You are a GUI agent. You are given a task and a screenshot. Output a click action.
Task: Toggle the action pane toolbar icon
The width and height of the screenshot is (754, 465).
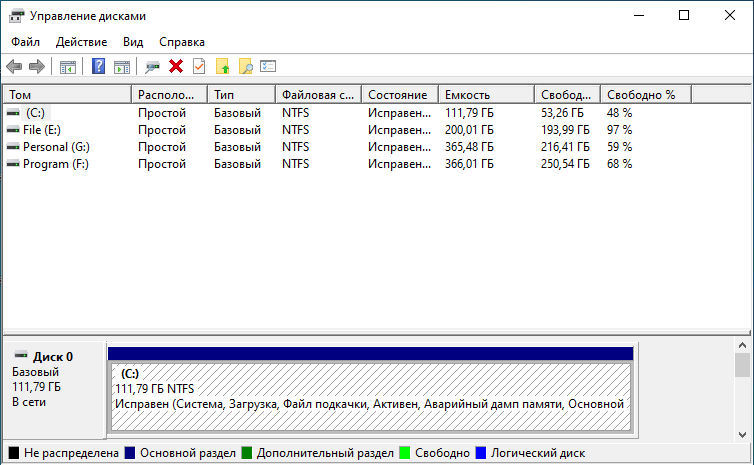click(122, 67)
